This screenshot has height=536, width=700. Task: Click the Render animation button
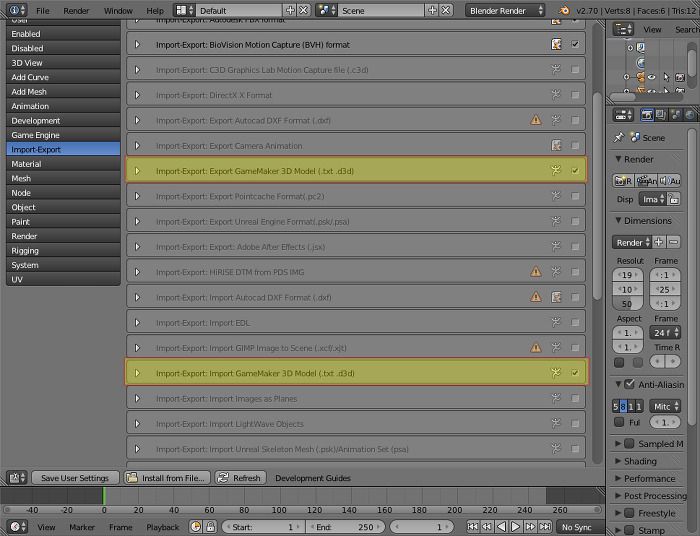pyautogui.click(x=646, y=181)
